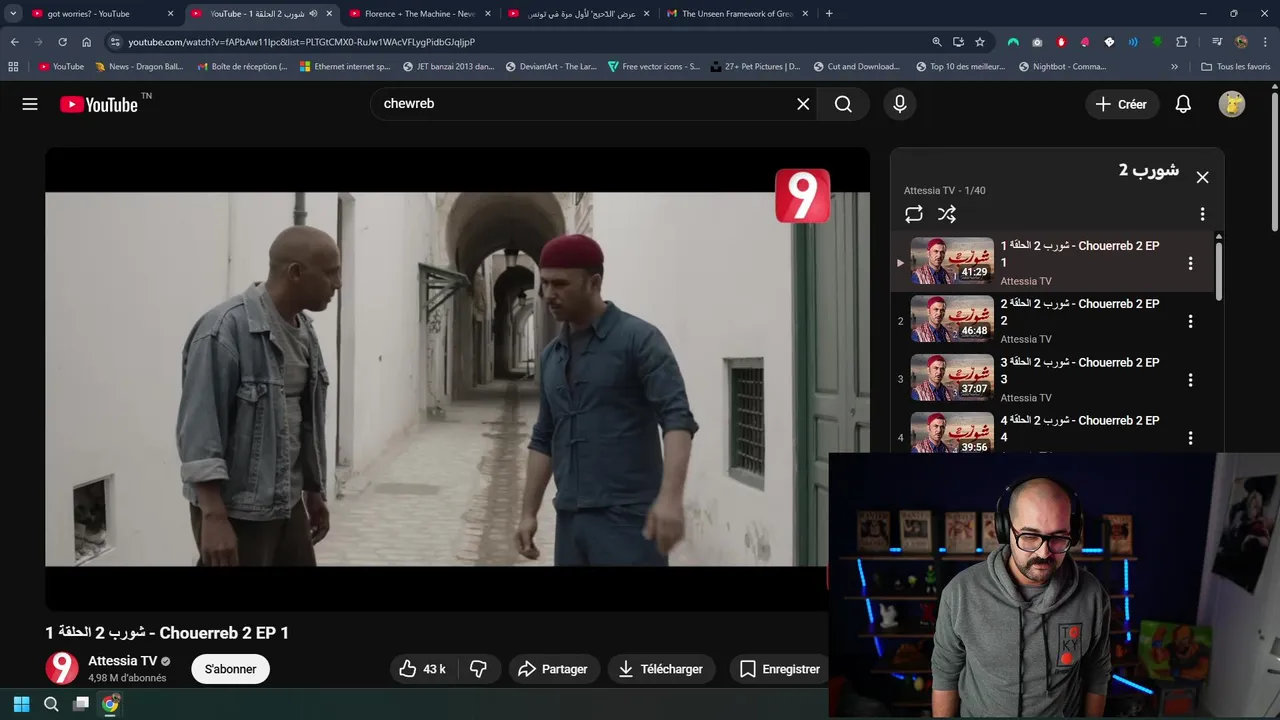The image size is (1280, 720).
Task: Open the Nightbot bookmark
Action: (x=1062, y=67)
